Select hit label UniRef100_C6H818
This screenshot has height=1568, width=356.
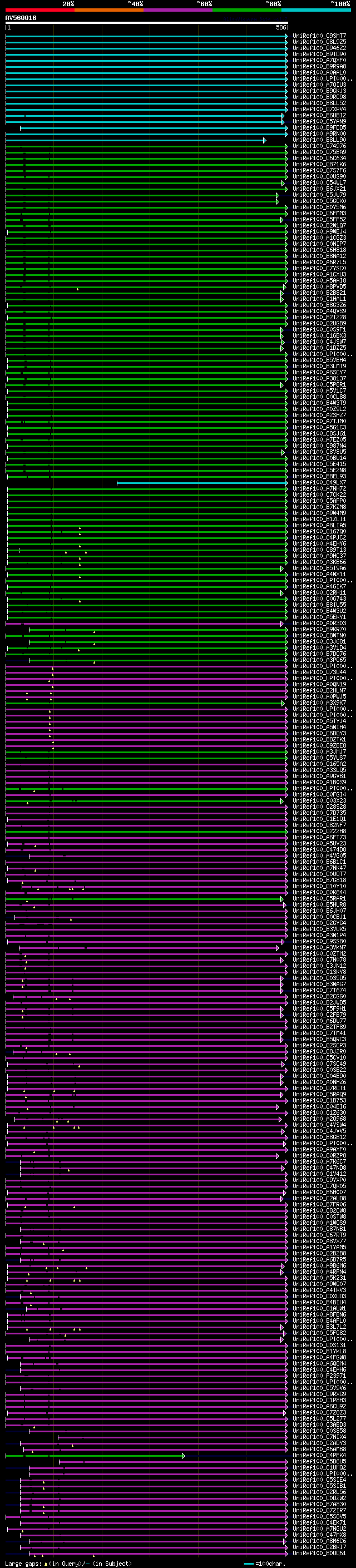(x=319, y=250)
